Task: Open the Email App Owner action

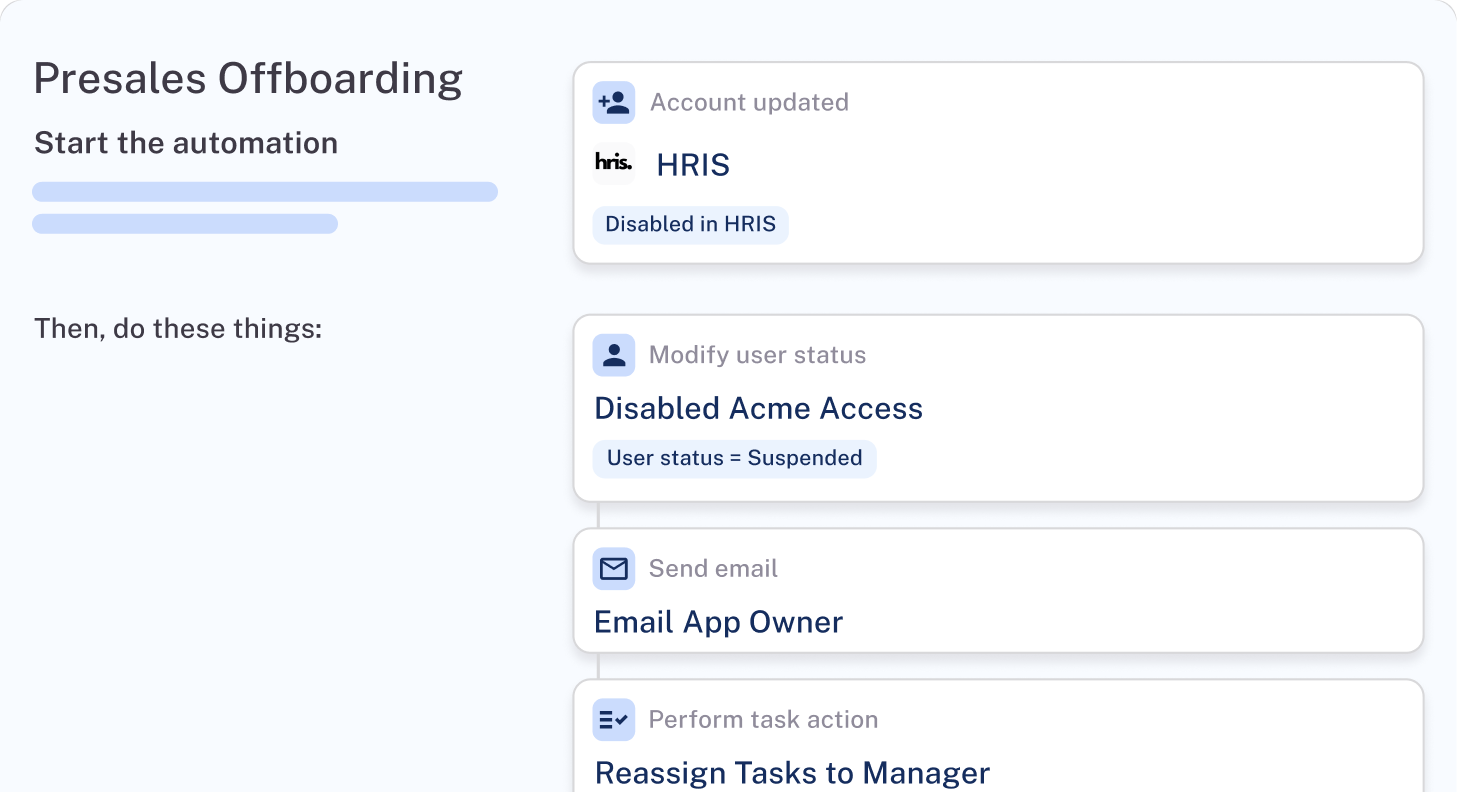Action: pyautogui.click(x=717, y=621)
